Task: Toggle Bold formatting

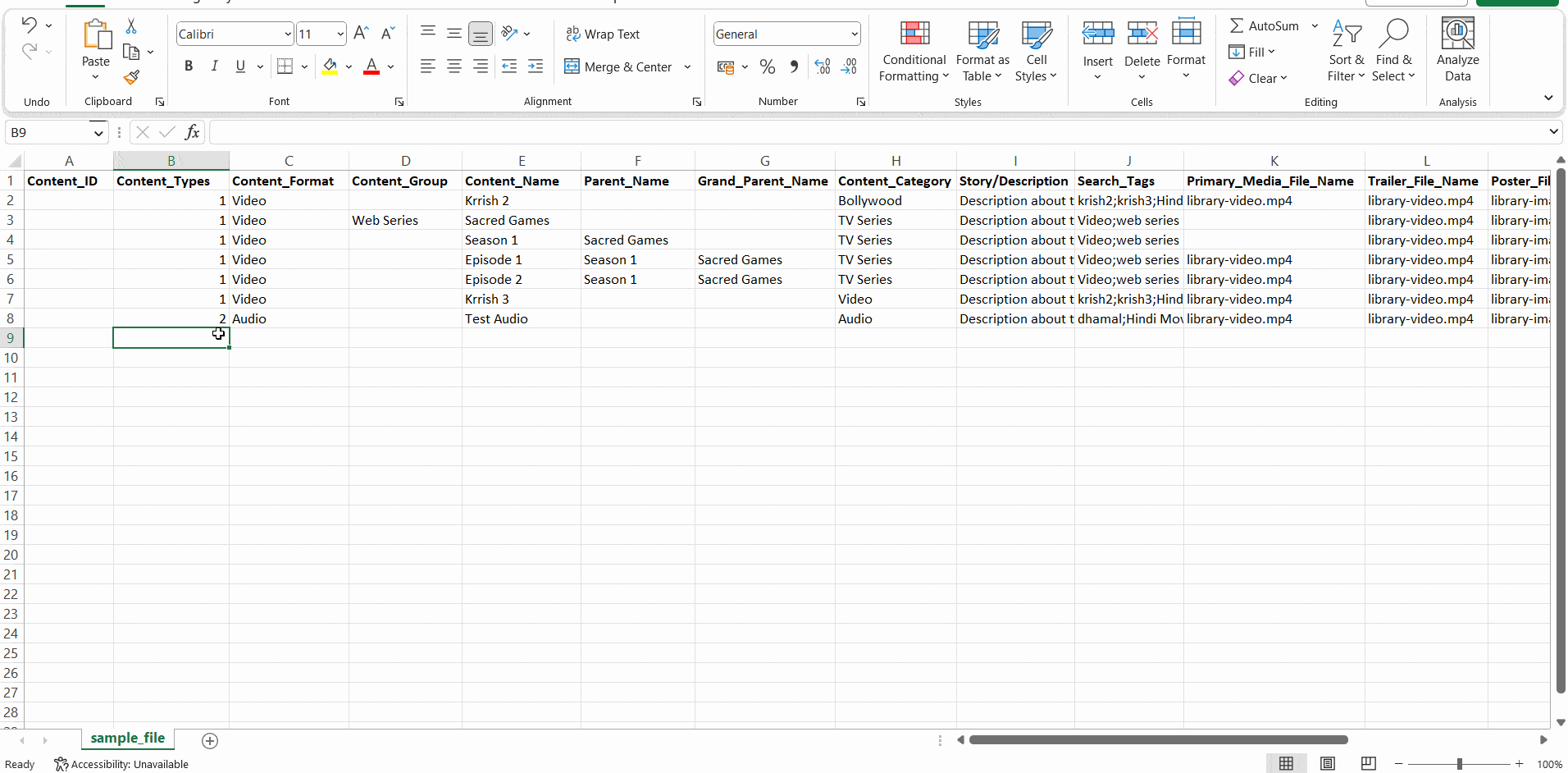Action: pyautogui.click(x=189, y=66)
